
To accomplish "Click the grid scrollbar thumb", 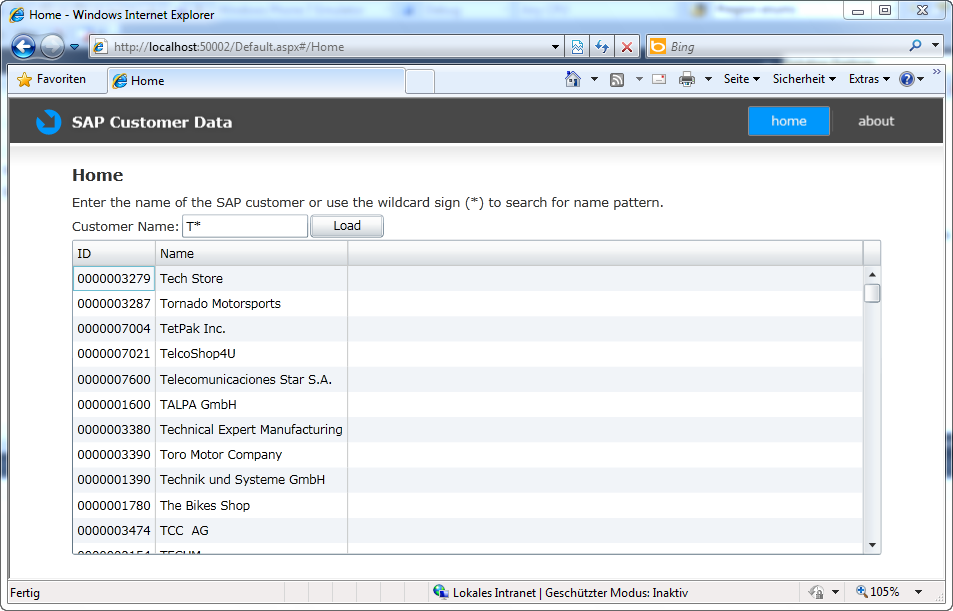I will pyautogui.click(x=872, y=293).
